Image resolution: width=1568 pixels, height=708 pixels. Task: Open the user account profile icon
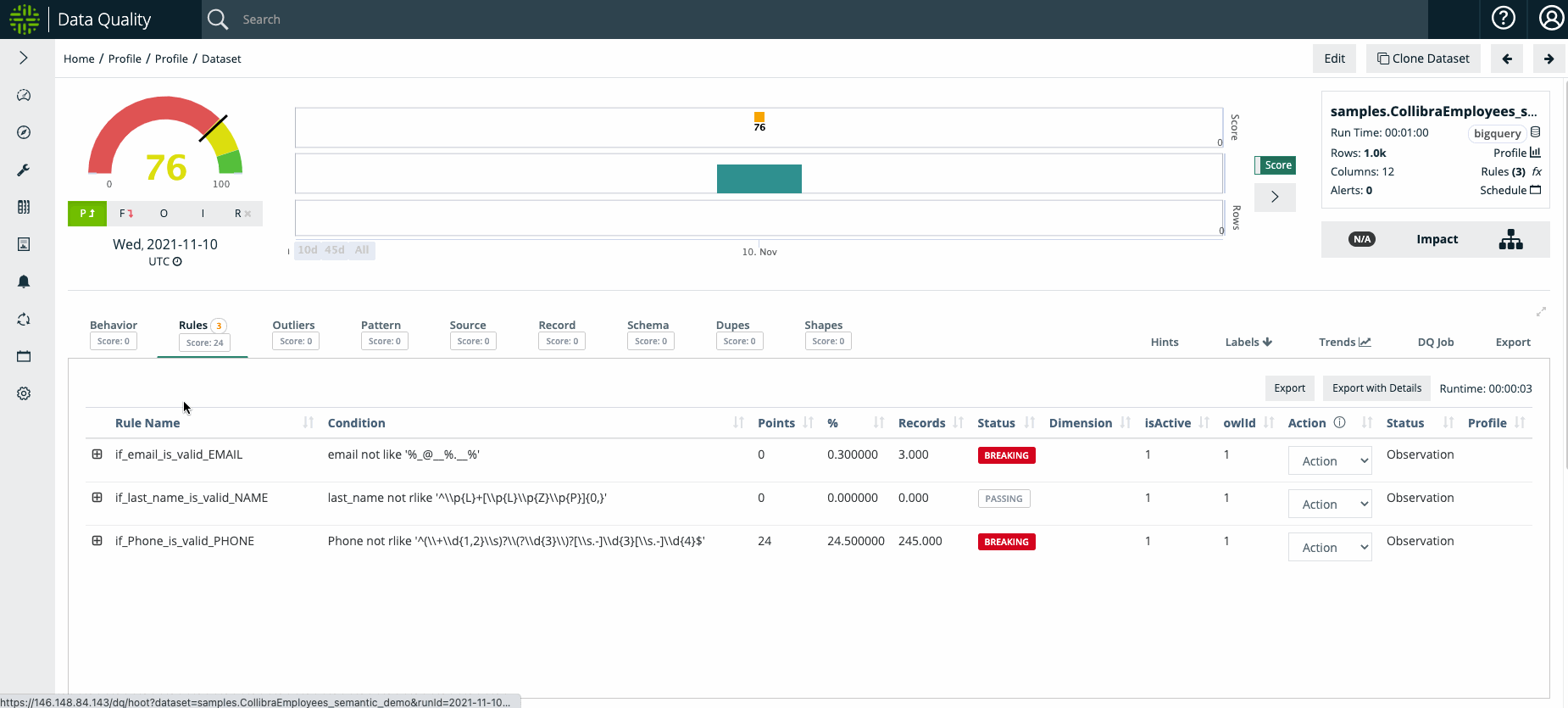(1551, 18)
